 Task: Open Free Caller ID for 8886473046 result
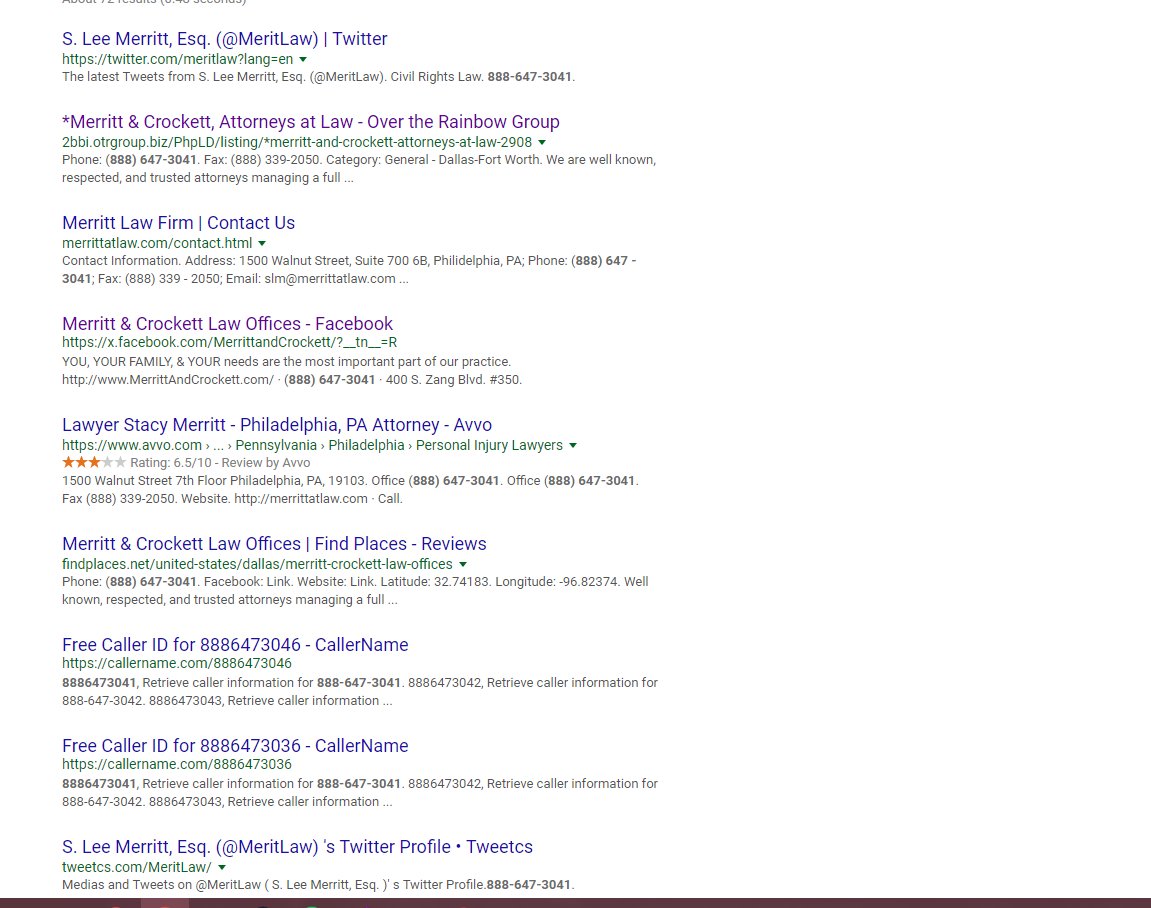pyautogui.click(x=235, y=644)
